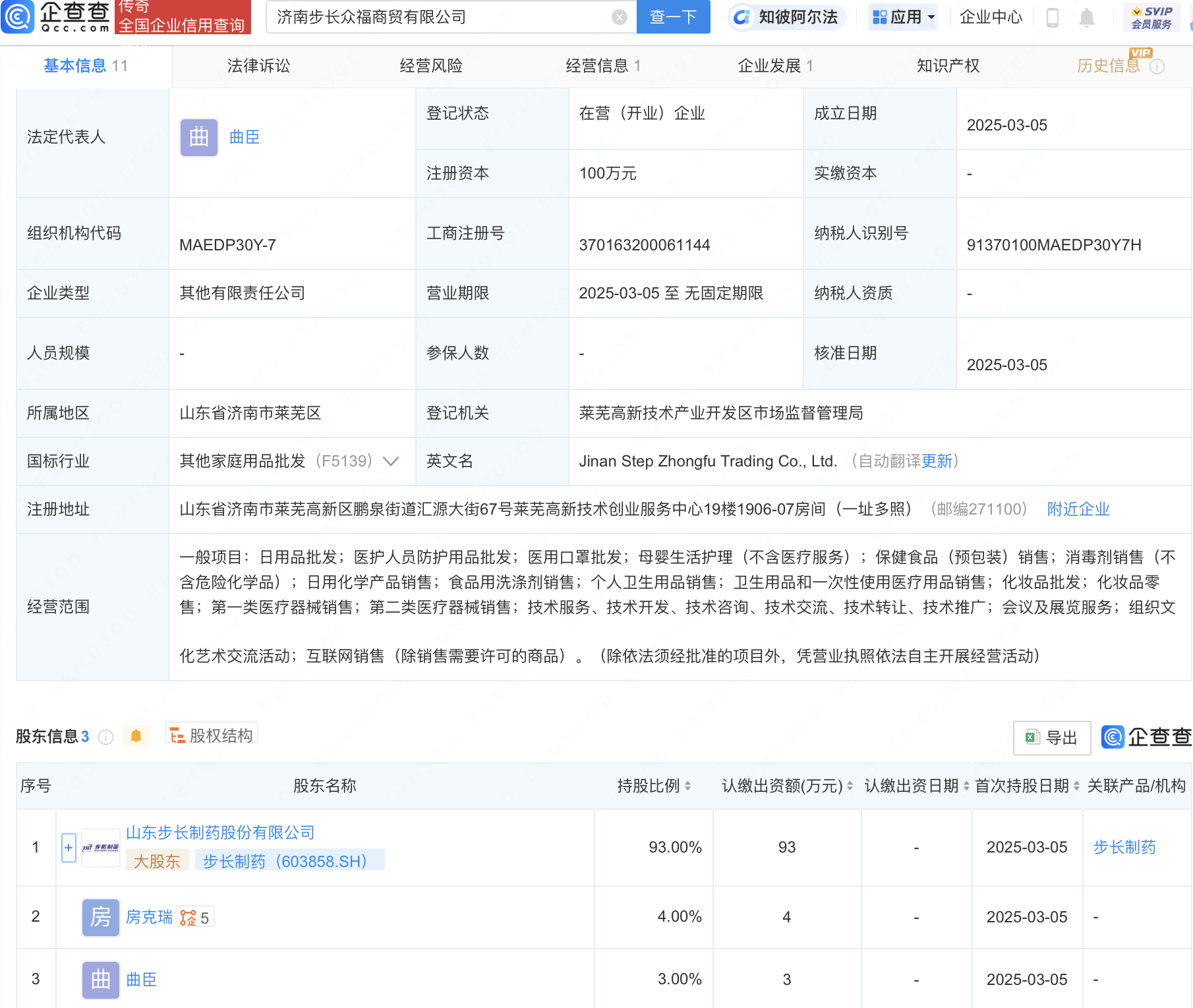The image size is (1193, 1008).
Task: Click the info icon beside 历史信息
Action: [x=1157, y=67]
